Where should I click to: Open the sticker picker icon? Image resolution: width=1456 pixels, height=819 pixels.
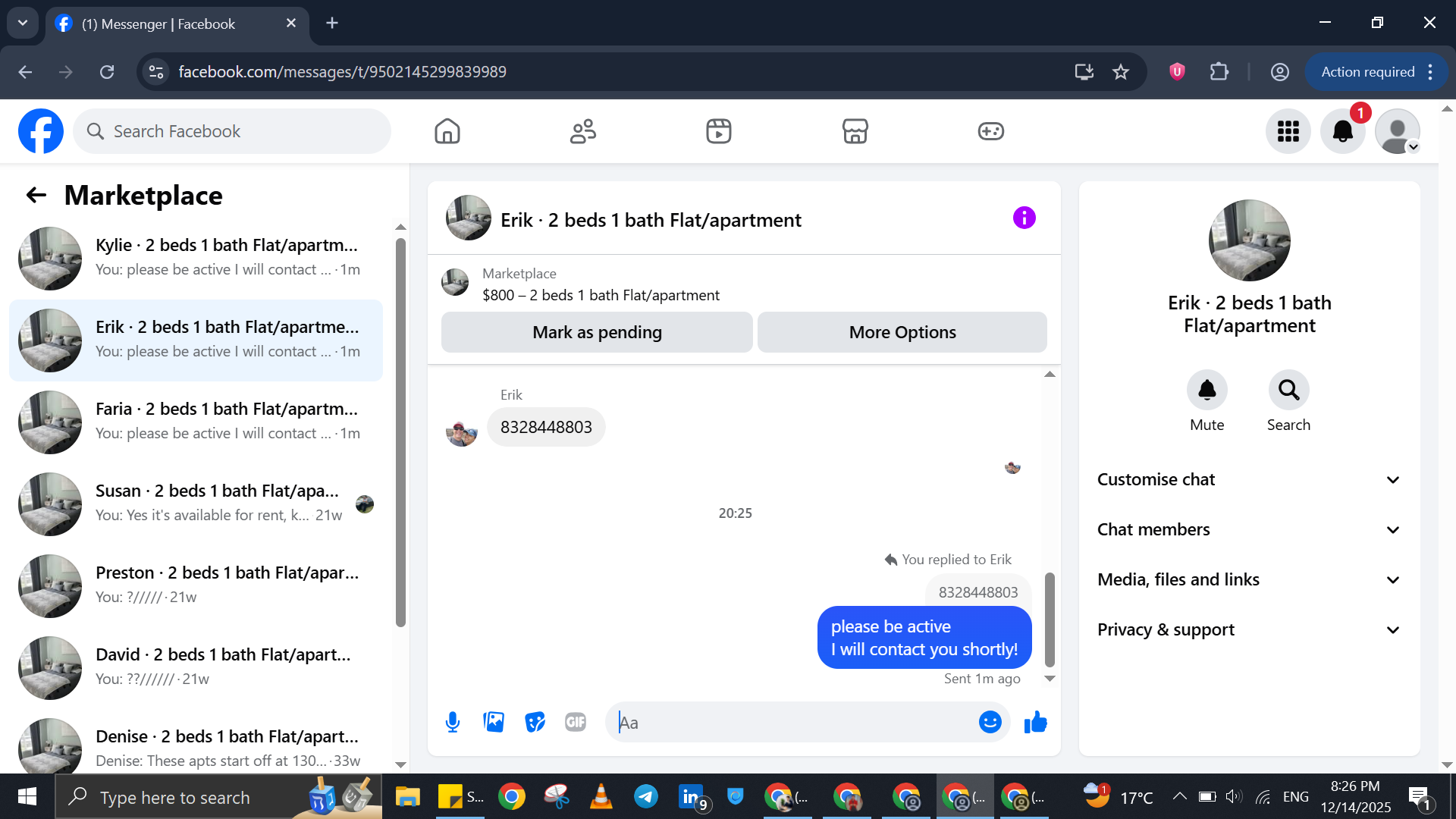(x=535, y=722)
